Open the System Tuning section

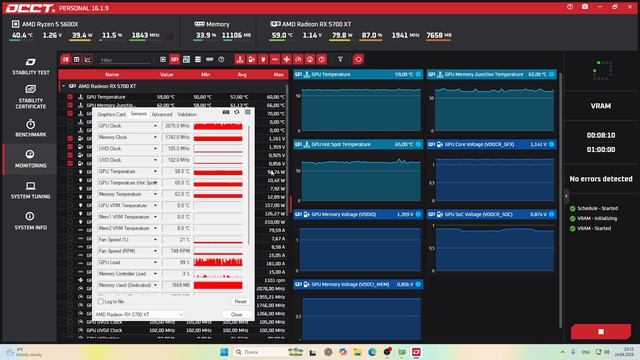click(x=31, y=190)
